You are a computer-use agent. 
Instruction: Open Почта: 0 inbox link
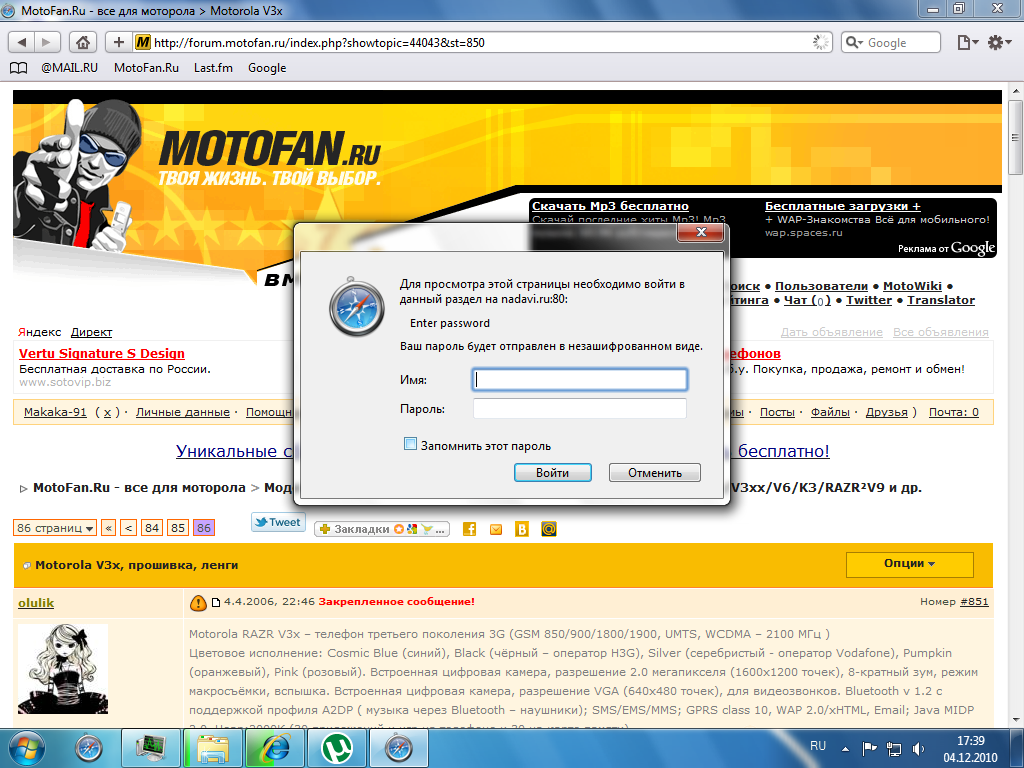(x=953, y=412)
